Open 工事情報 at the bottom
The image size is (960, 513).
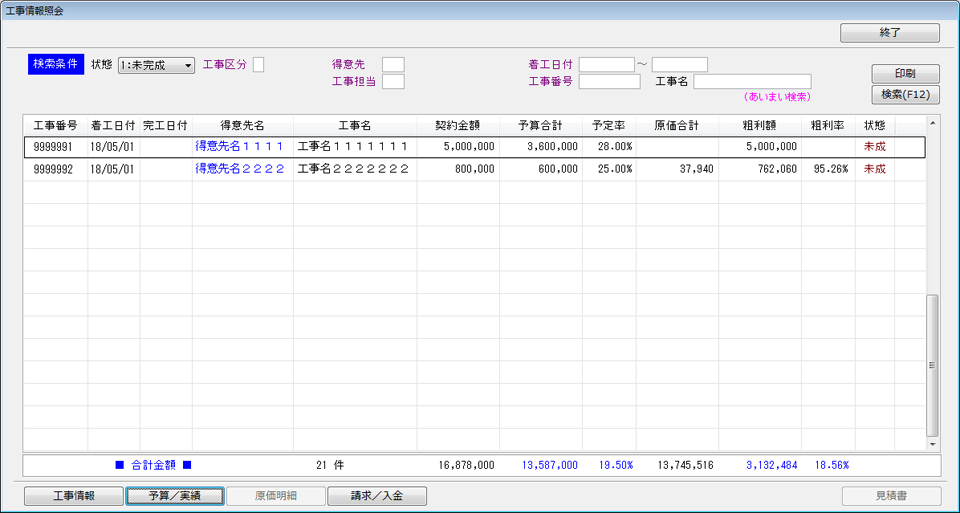73,496
